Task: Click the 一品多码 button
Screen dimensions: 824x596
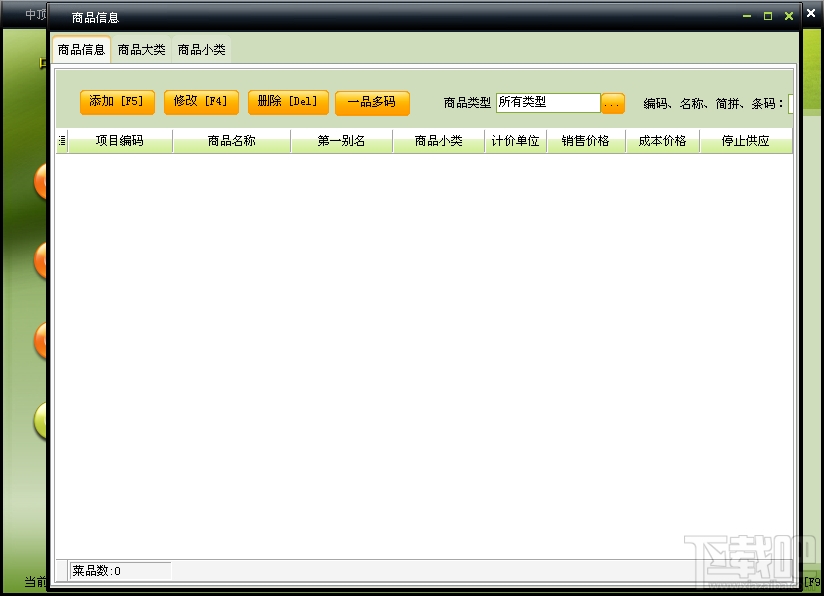Action: pyautogui.click(x=372, y=101)
